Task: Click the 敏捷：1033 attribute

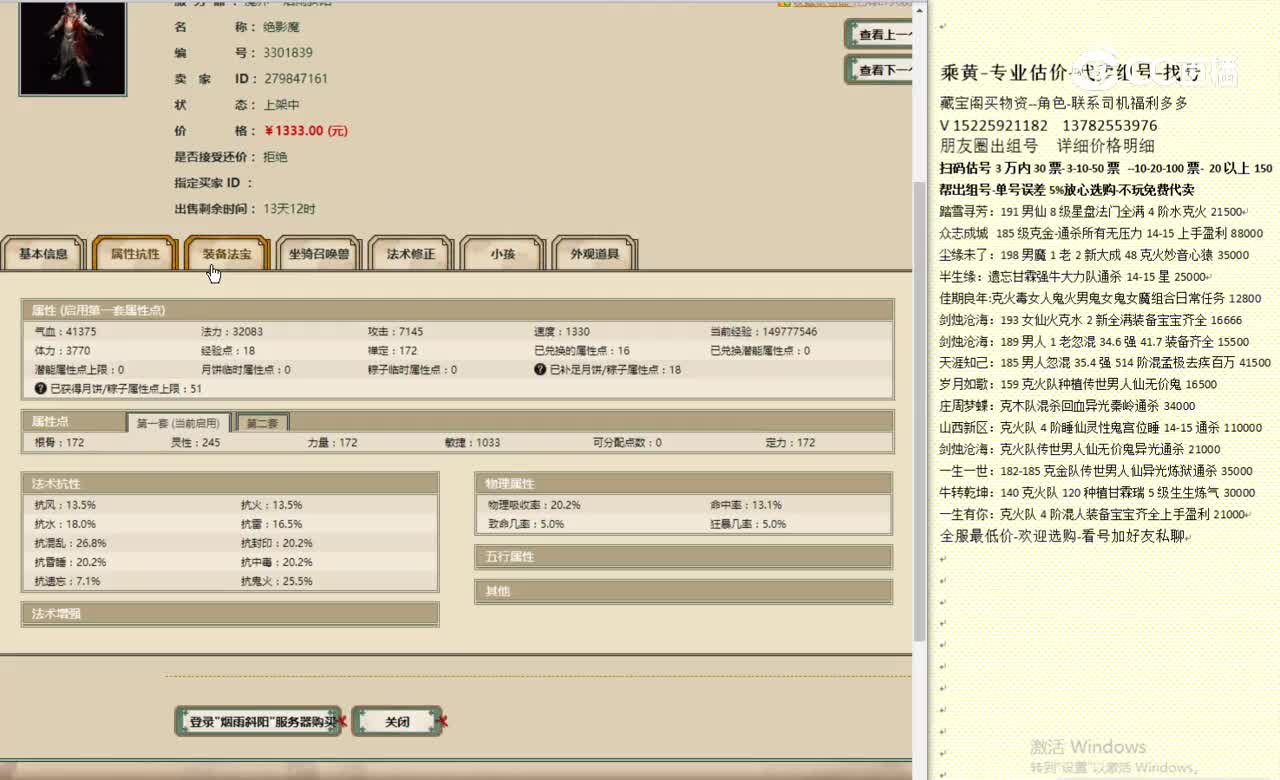Action: [473, 442]
